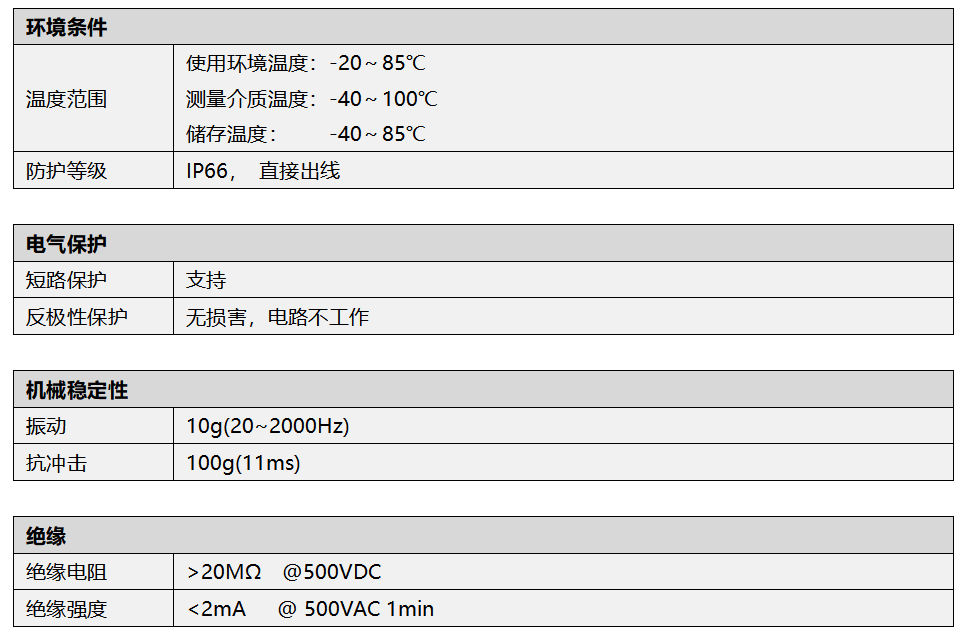Click the 储存温度 -40~85℃ line
The height and width of the screenshot is (639, 970).
[x=306, y=134]
